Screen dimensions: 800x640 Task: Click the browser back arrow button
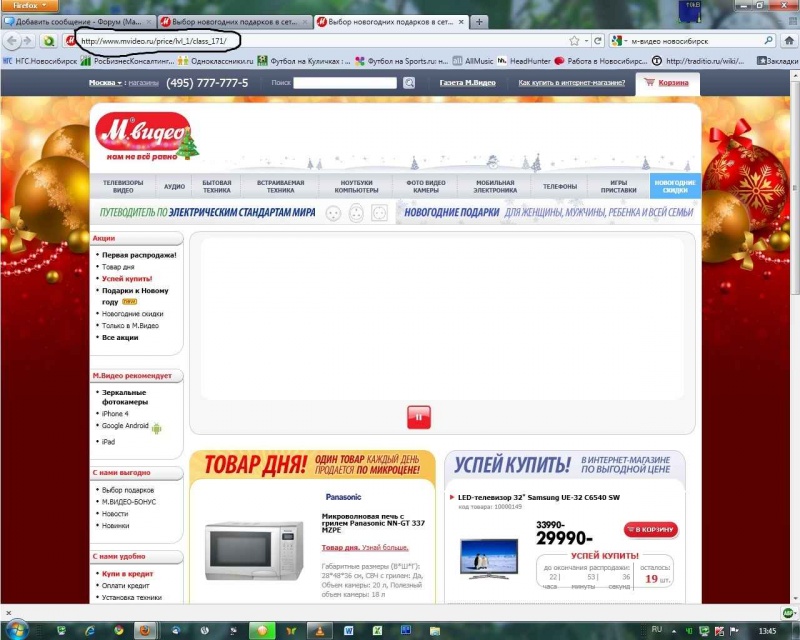coord(13,41)
